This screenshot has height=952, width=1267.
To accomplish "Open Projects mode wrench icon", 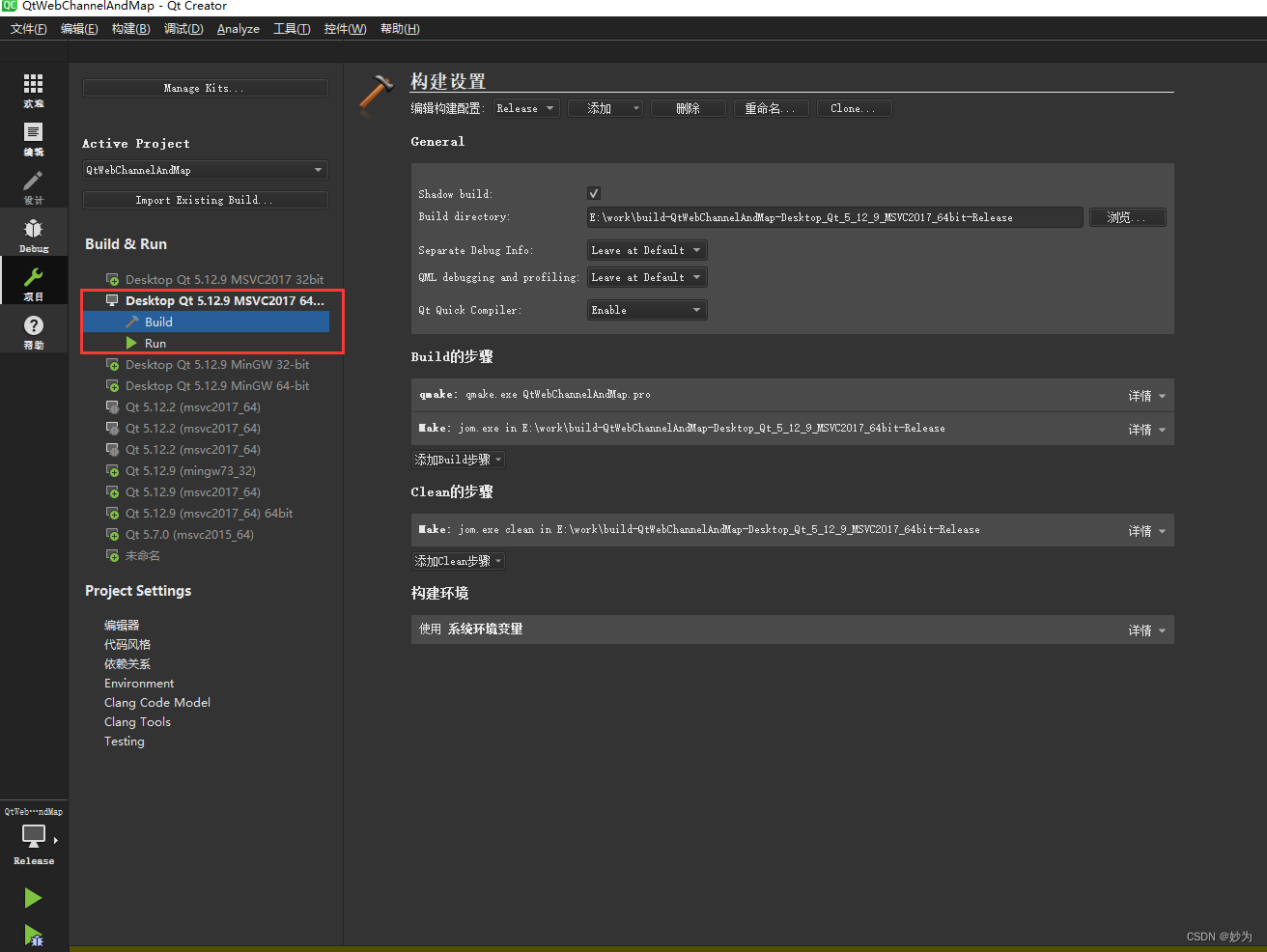I will (34, 277).
